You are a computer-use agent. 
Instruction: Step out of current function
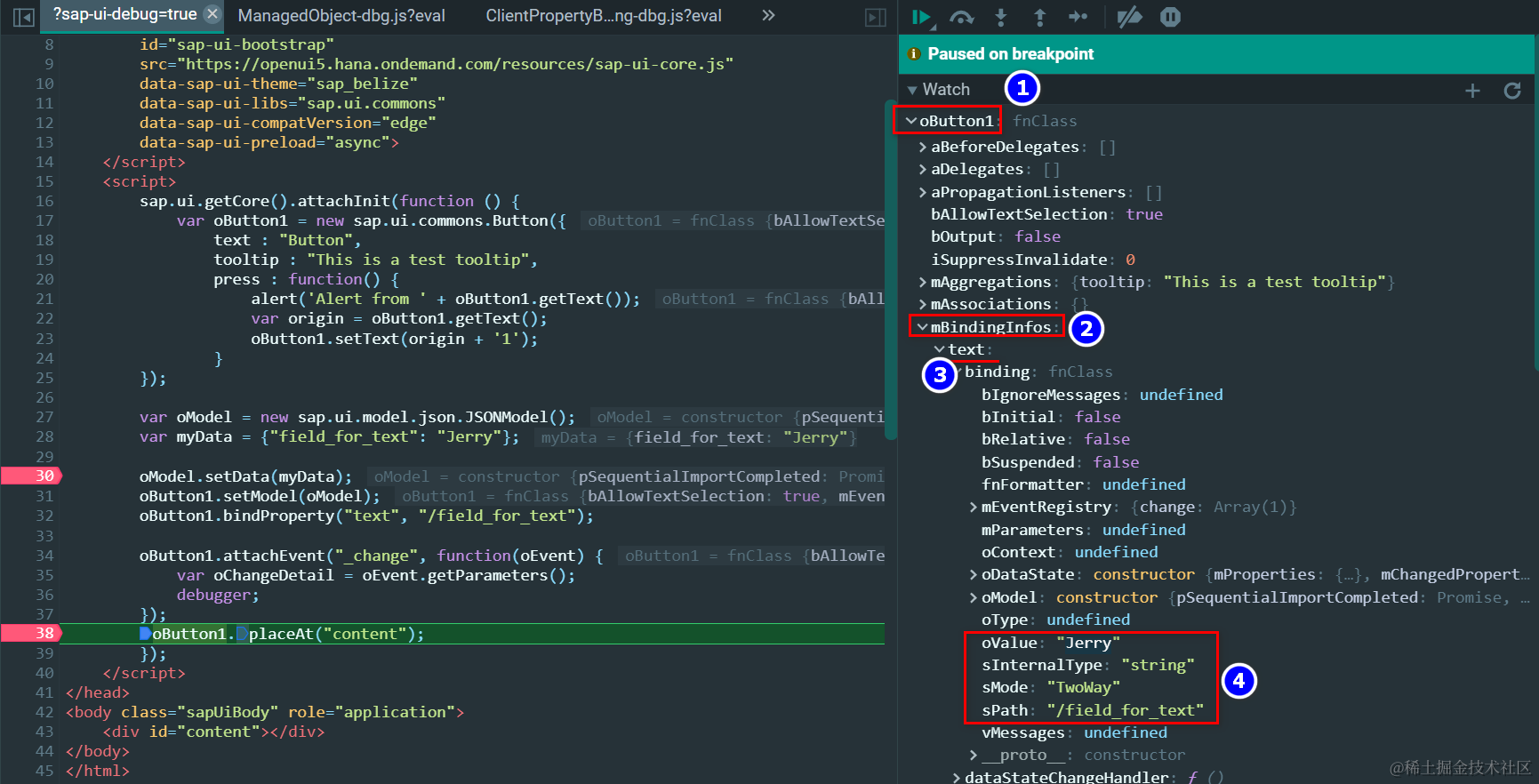1039,17
